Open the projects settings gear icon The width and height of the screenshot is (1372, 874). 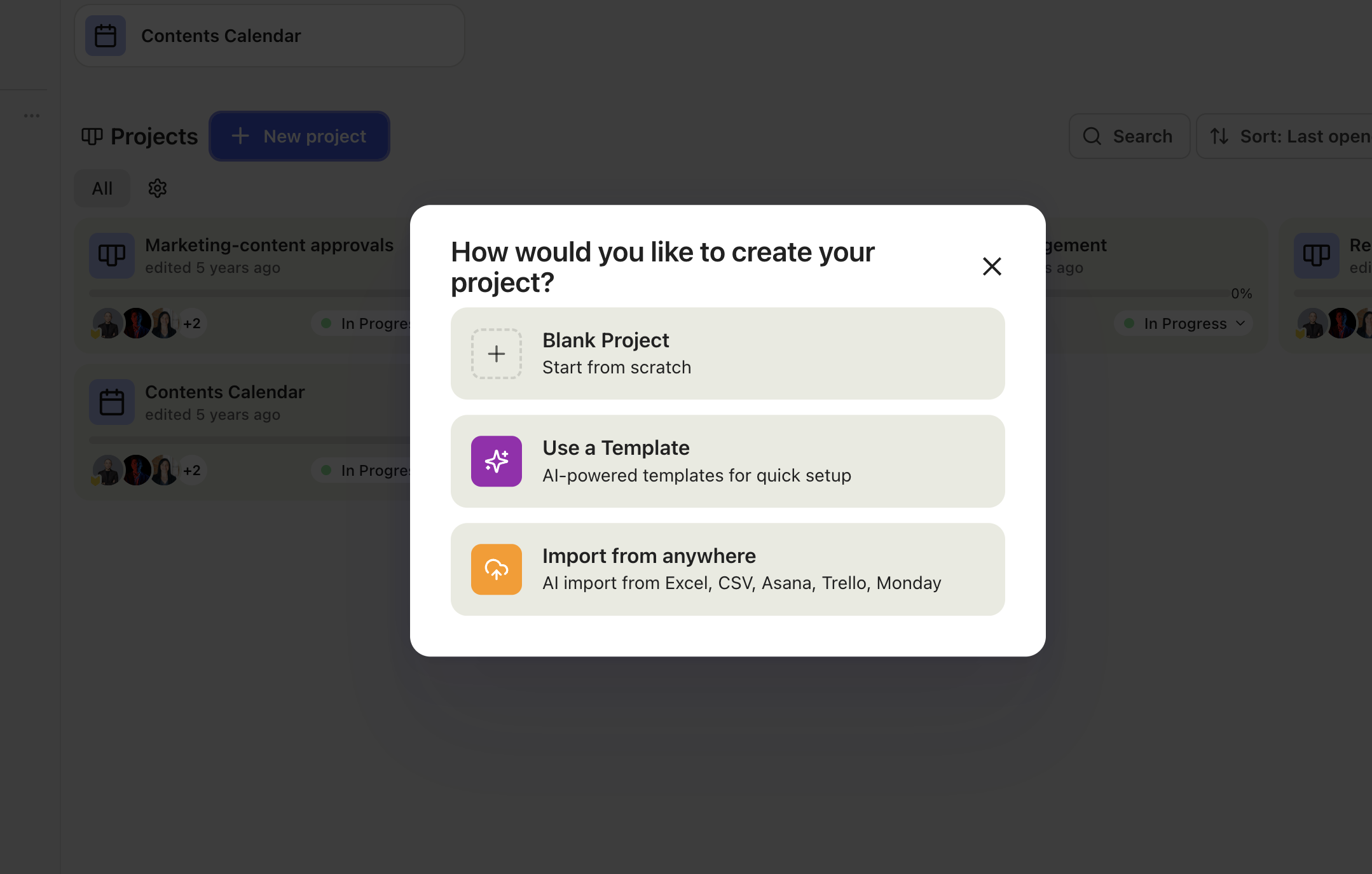157,188
